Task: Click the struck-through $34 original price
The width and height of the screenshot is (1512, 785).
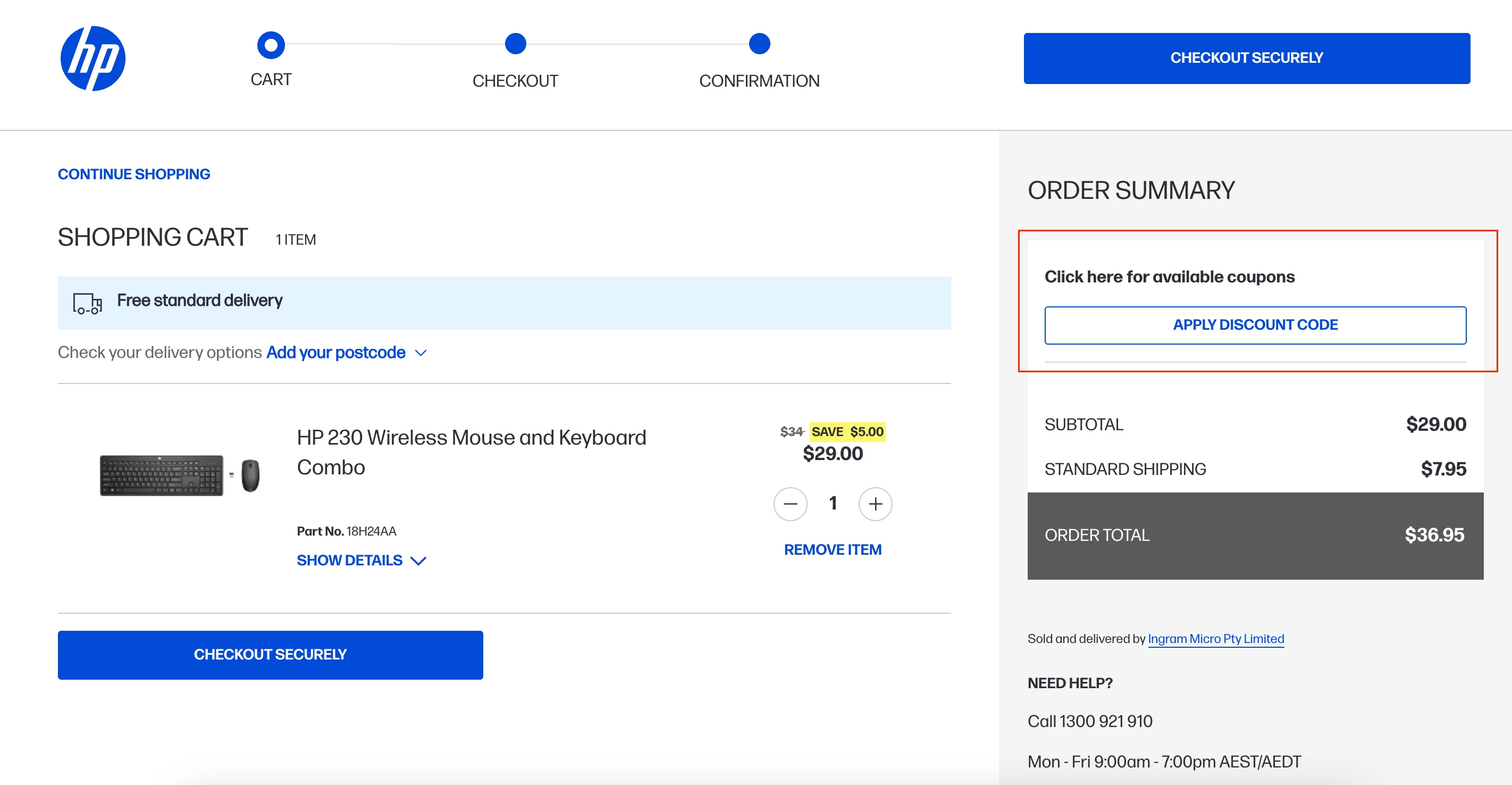Action: [x=792, y=431]
